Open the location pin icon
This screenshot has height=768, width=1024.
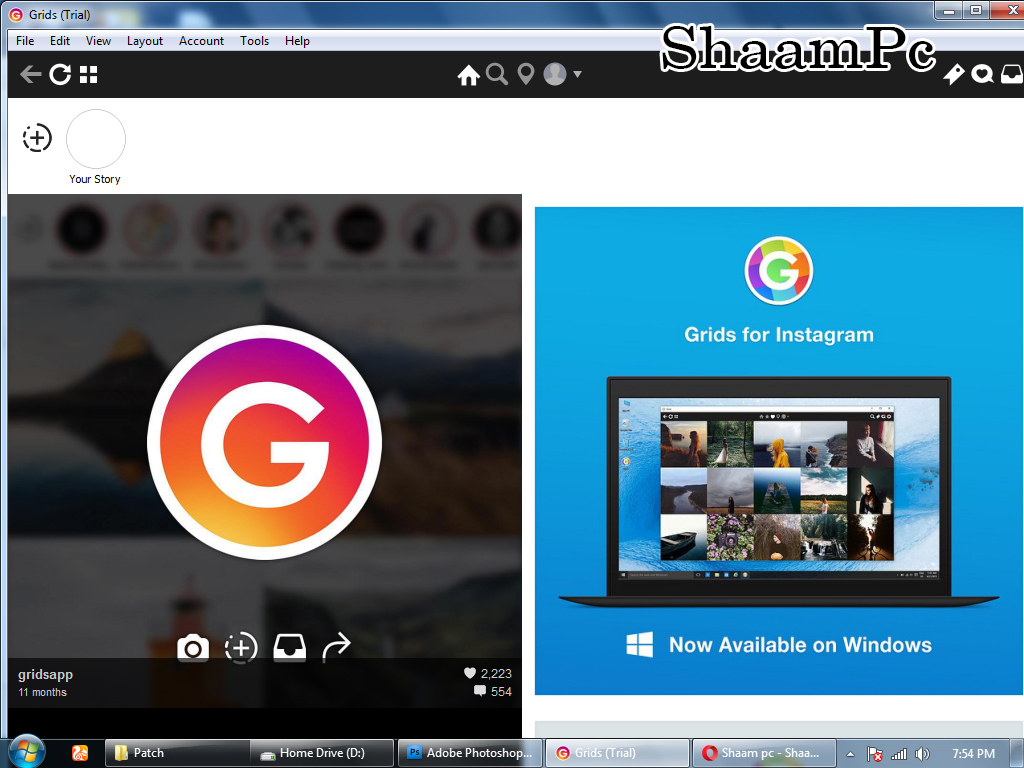[x=526, y=74]
